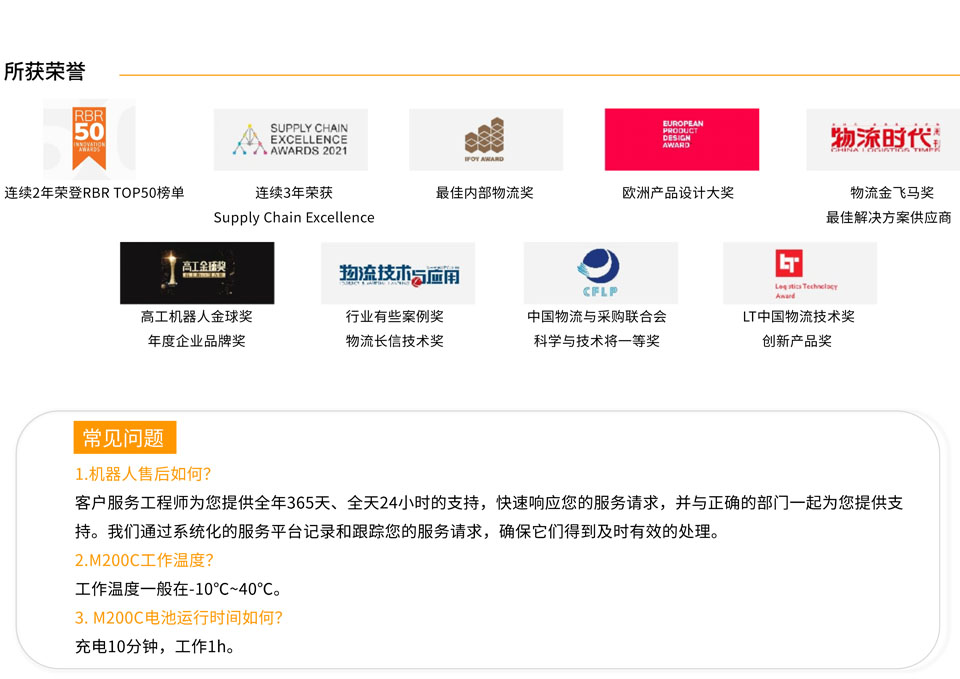
Task: Click the RBR 50 Innovation Awards logo
Action: [89, 138]
